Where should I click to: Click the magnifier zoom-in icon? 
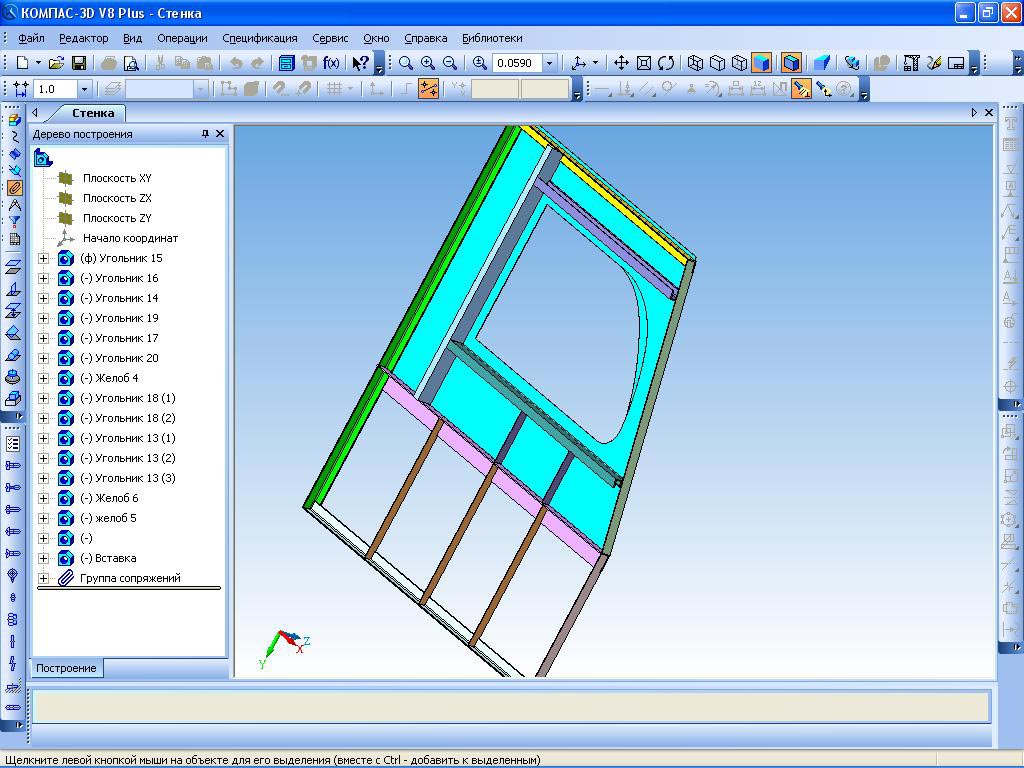[428, 63]
